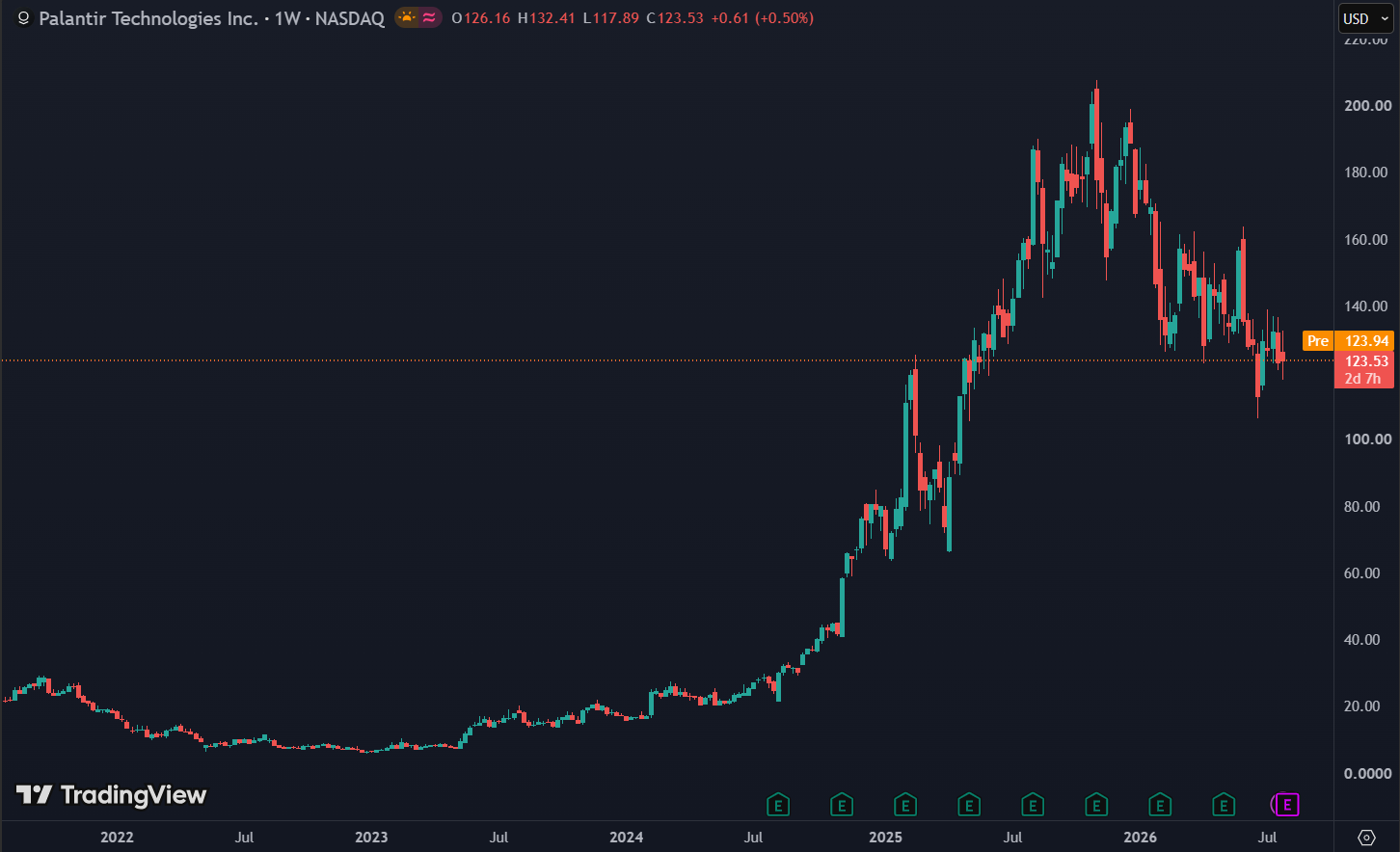
Task: Click the 2022 time axis label
Action: 117,837
